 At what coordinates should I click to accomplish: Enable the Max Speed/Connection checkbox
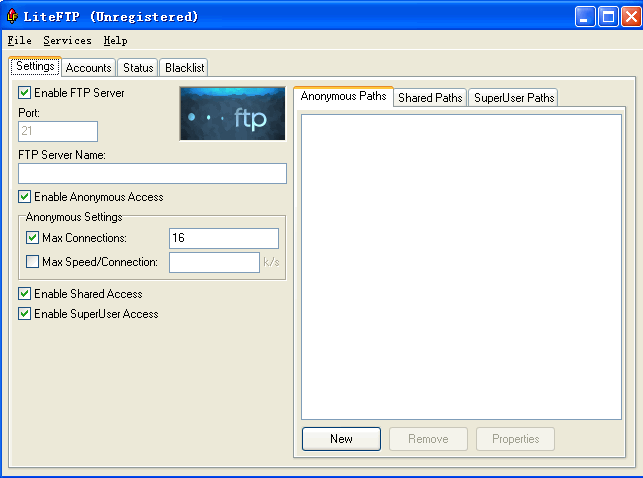pyautogui.click(x=32, y=262)
